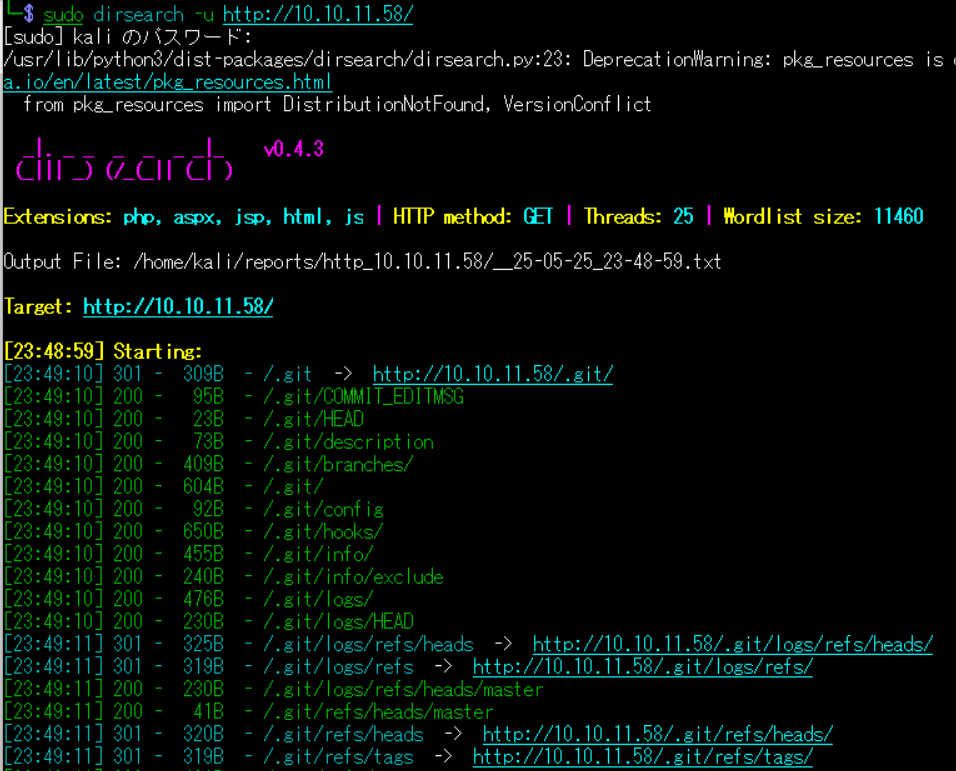Screen dimensions: 956x771
Task: Select the /.git/COMMIT_EDITMSG path
Action: [363, 397]
